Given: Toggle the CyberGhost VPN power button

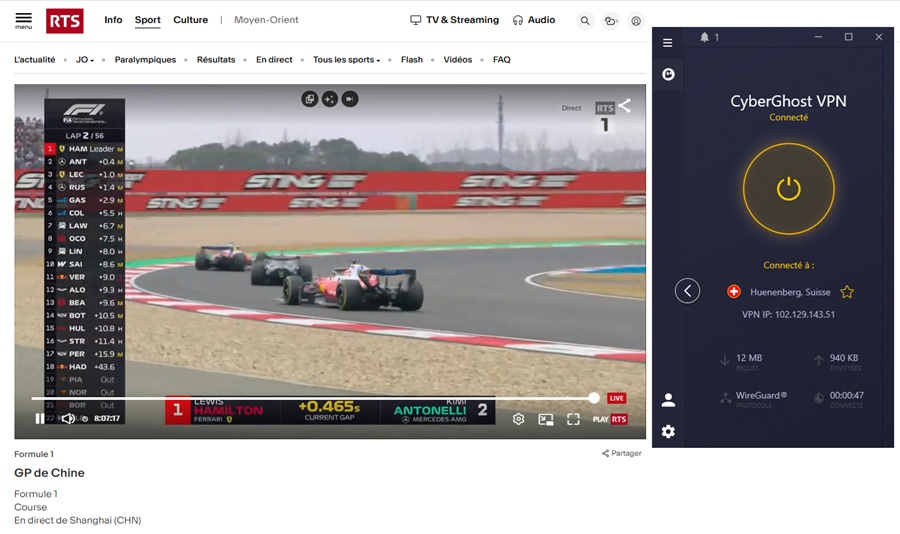Looking at the screenshot, I should coord(789,189).
